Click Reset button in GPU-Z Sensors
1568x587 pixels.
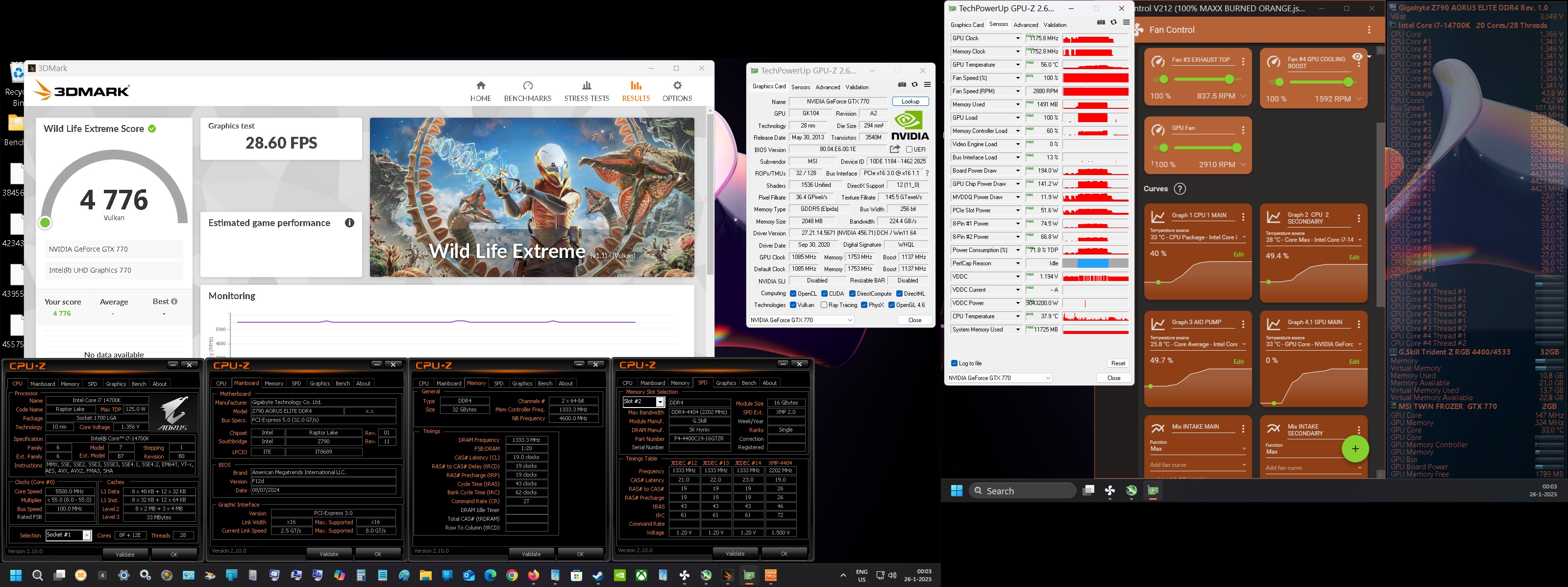tap(1118, 363)
